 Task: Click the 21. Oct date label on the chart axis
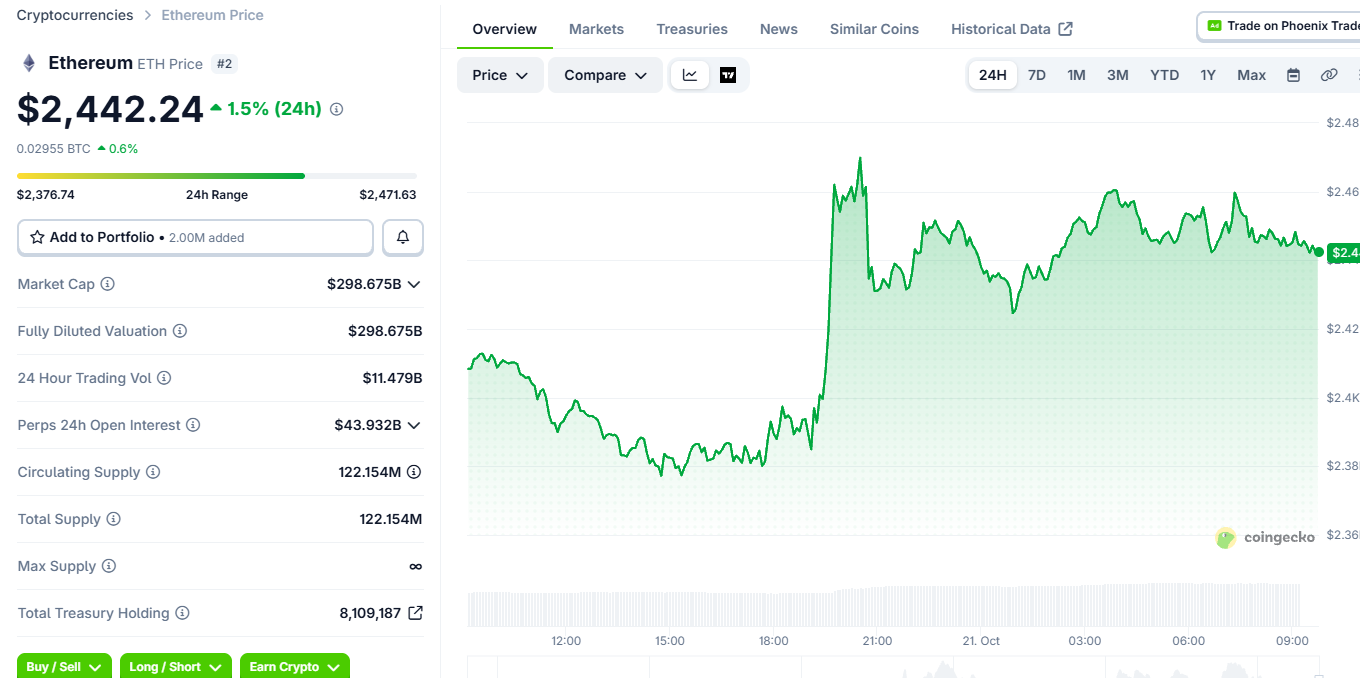click(x=981, y=641)
